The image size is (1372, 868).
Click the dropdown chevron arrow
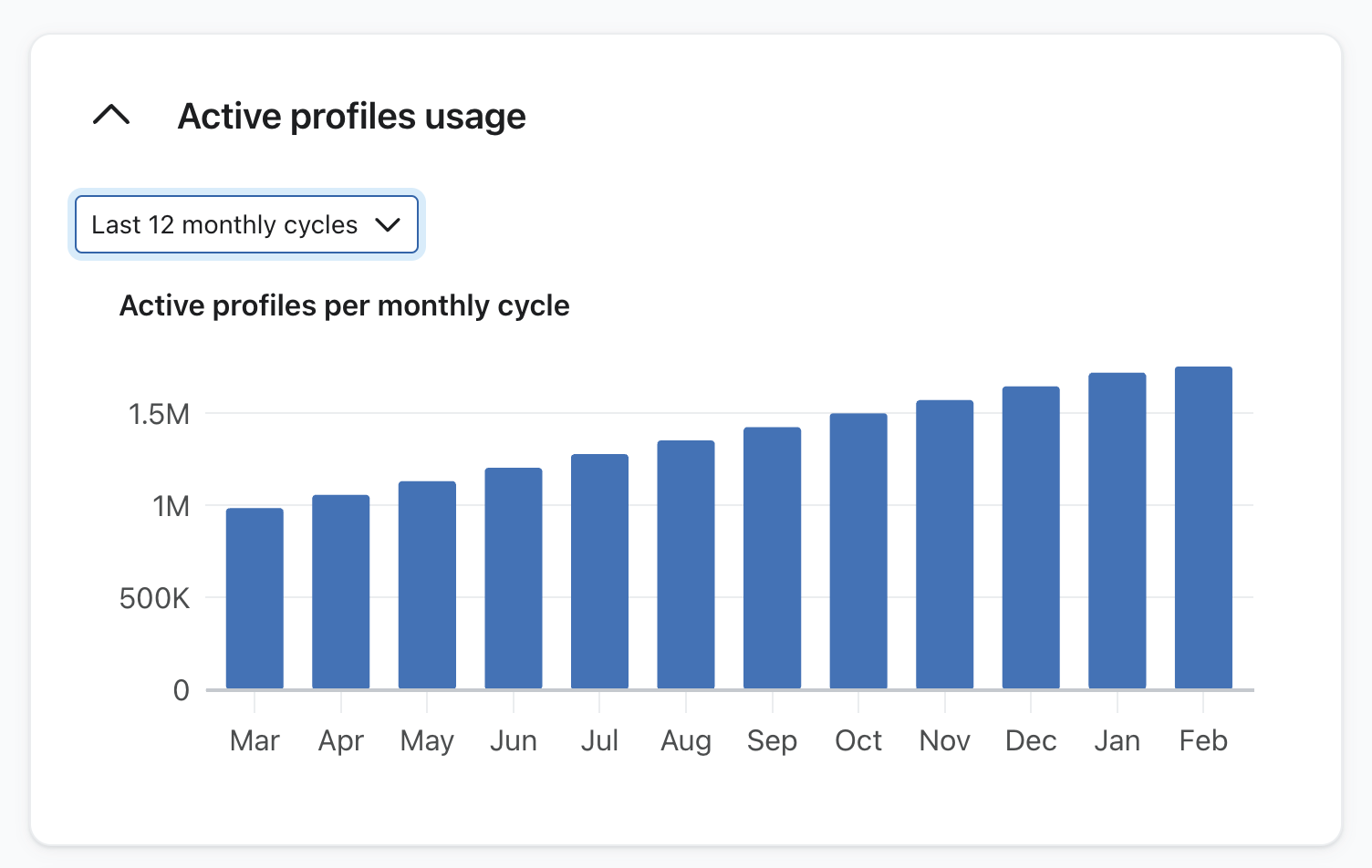coord(388,224)
